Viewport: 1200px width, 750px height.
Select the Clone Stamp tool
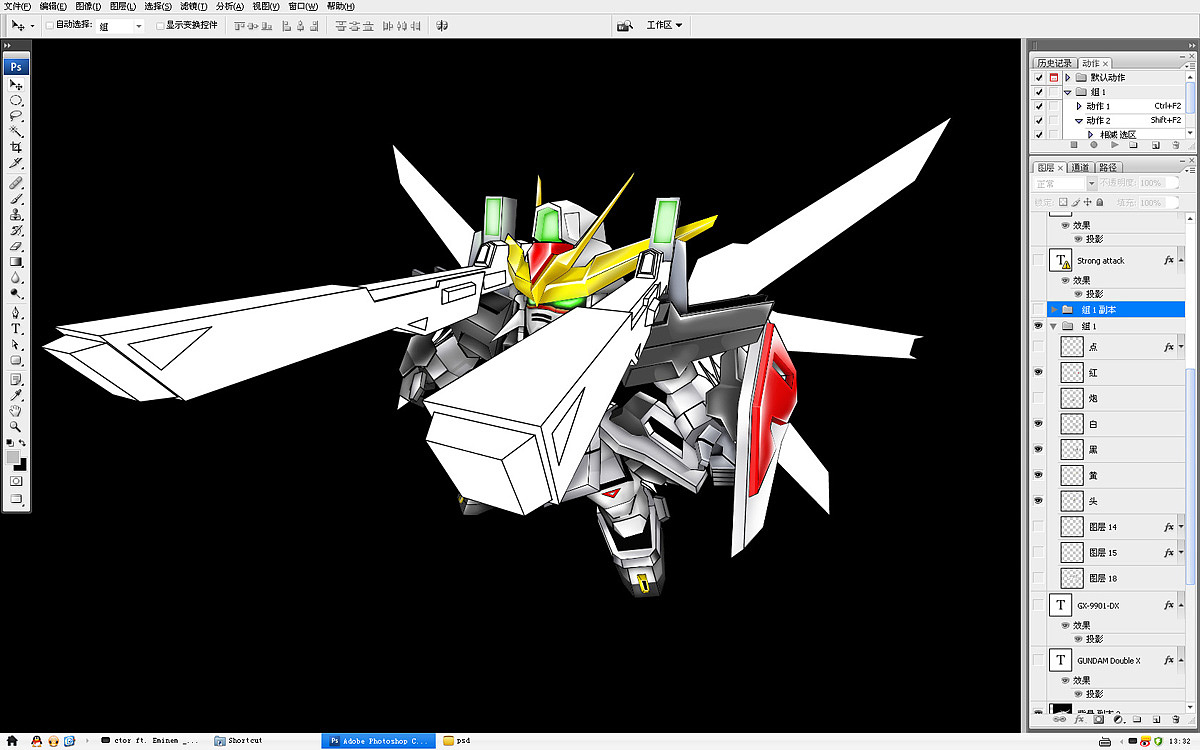click(x=16, y=214)
